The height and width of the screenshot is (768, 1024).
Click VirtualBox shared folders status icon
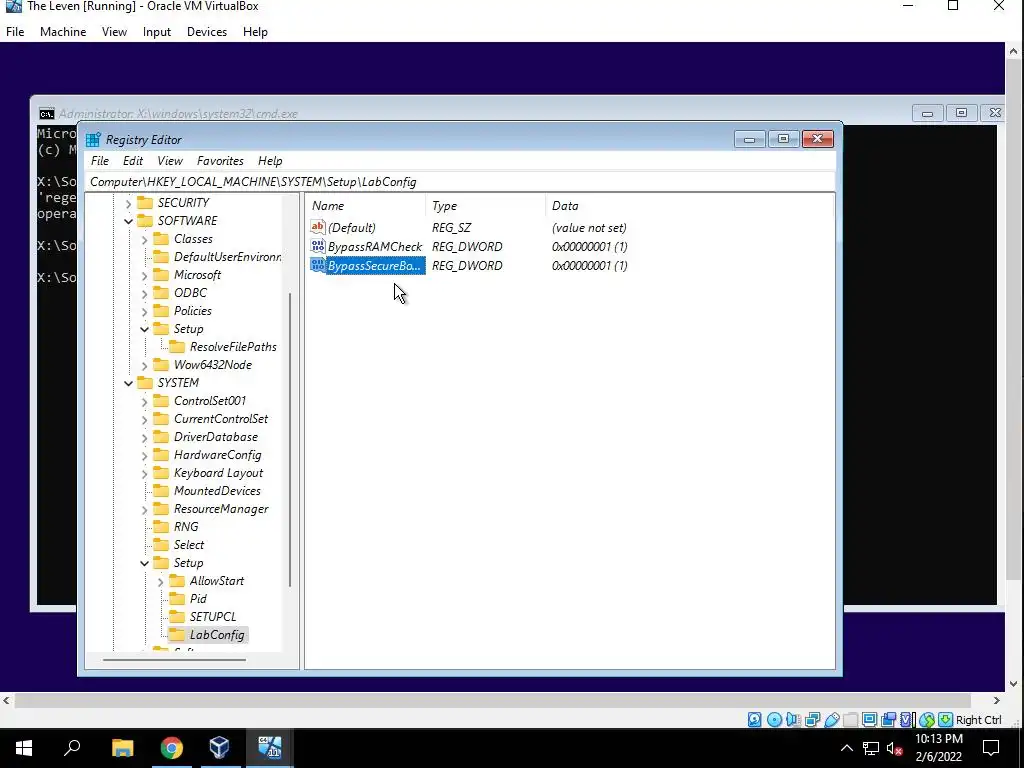(x=850, y=720)
